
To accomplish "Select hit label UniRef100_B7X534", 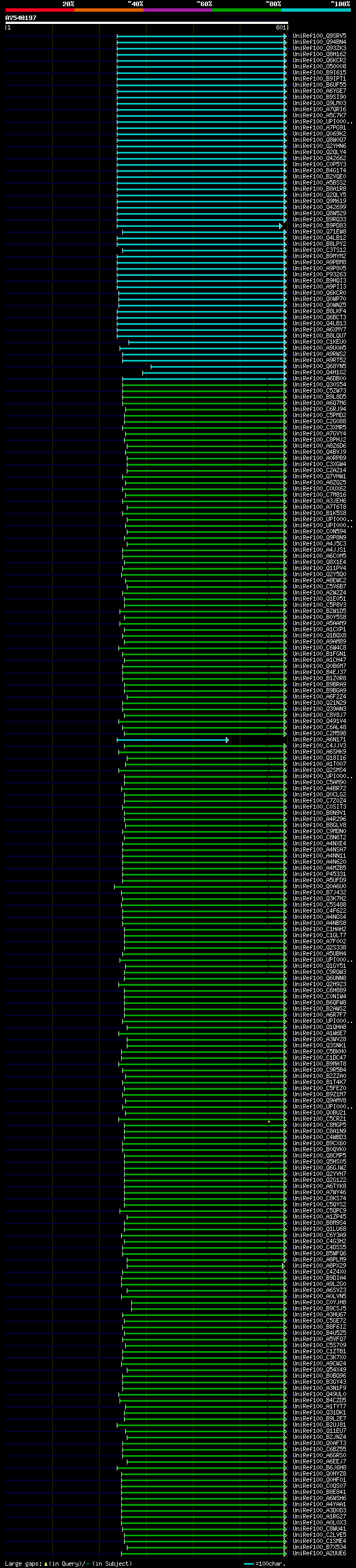I will (319, 1548).
